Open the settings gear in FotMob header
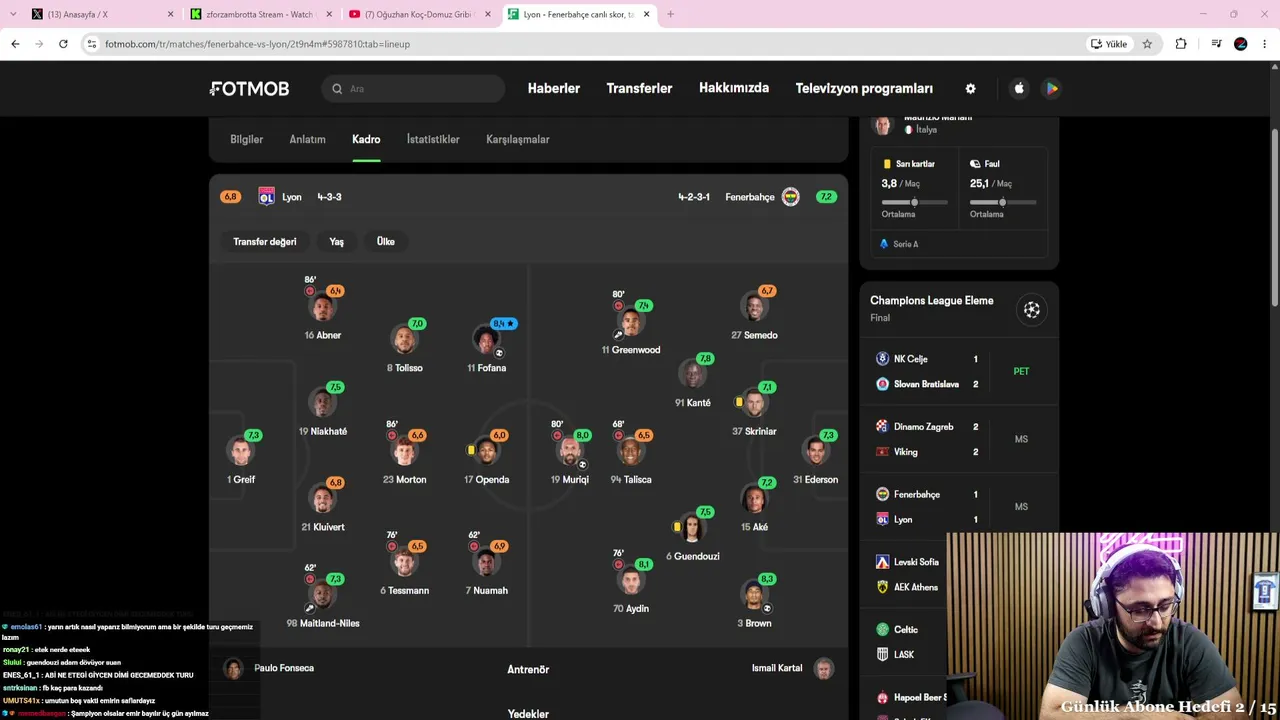Screen dimensions: 1280x720 (970, 89)
